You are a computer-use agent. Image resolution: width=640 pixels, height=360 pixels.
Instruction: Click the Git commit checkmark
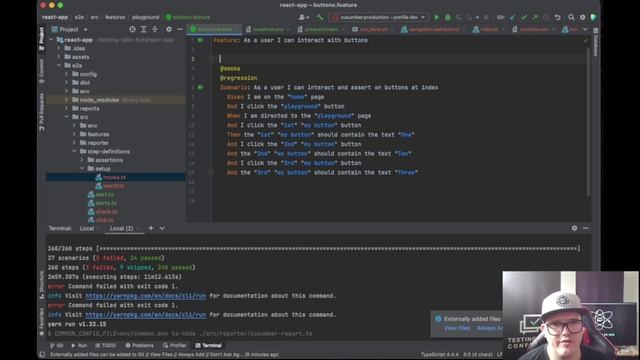tap(524, 17)
